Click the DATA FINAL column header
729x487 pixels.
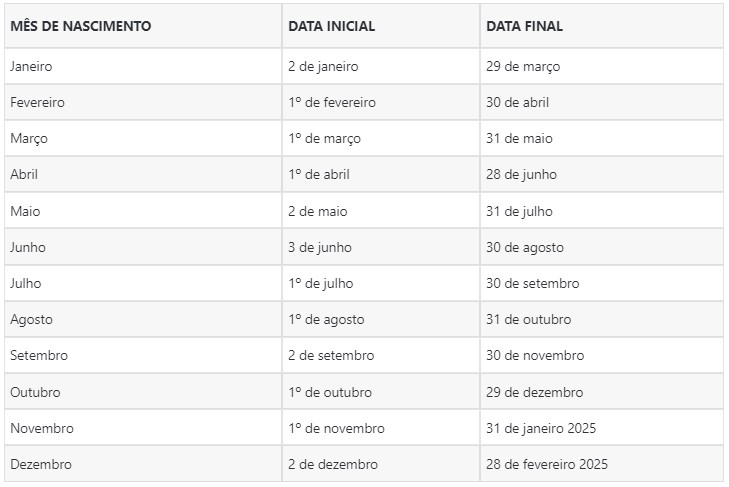(x=524, y=26)
